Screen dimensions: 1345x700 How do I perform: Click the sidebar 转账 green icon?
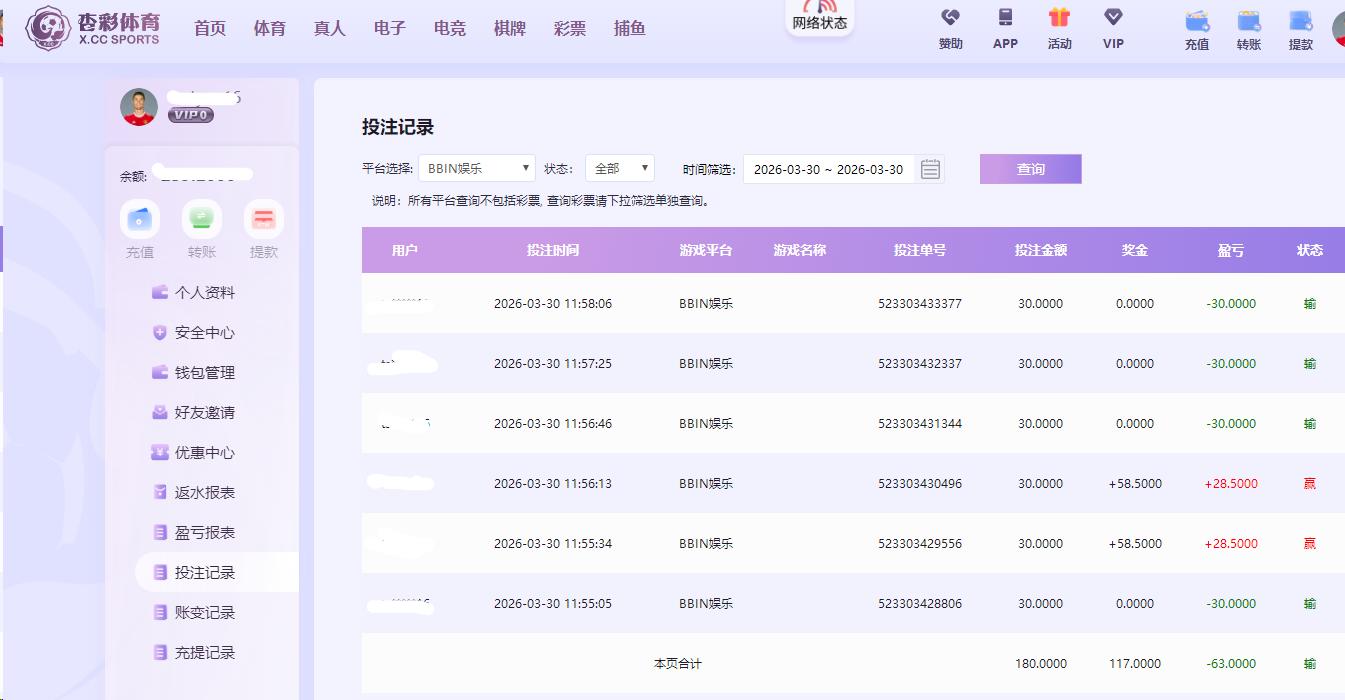(202, 219)
